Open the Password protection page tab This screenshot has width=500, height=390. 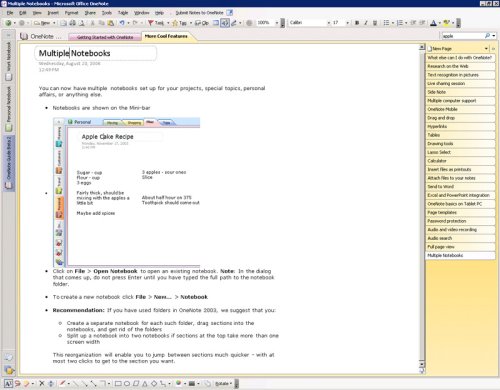[x=461, y=221]
